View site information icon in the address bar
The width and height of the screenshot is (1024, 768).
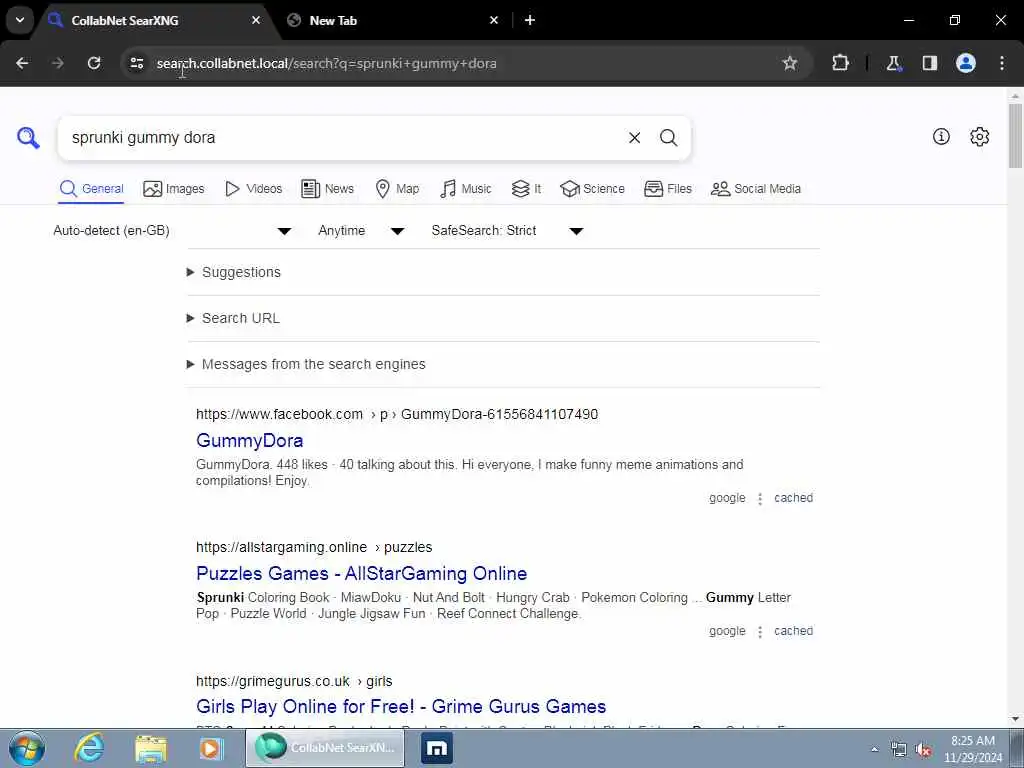click(x=136, y=63)
